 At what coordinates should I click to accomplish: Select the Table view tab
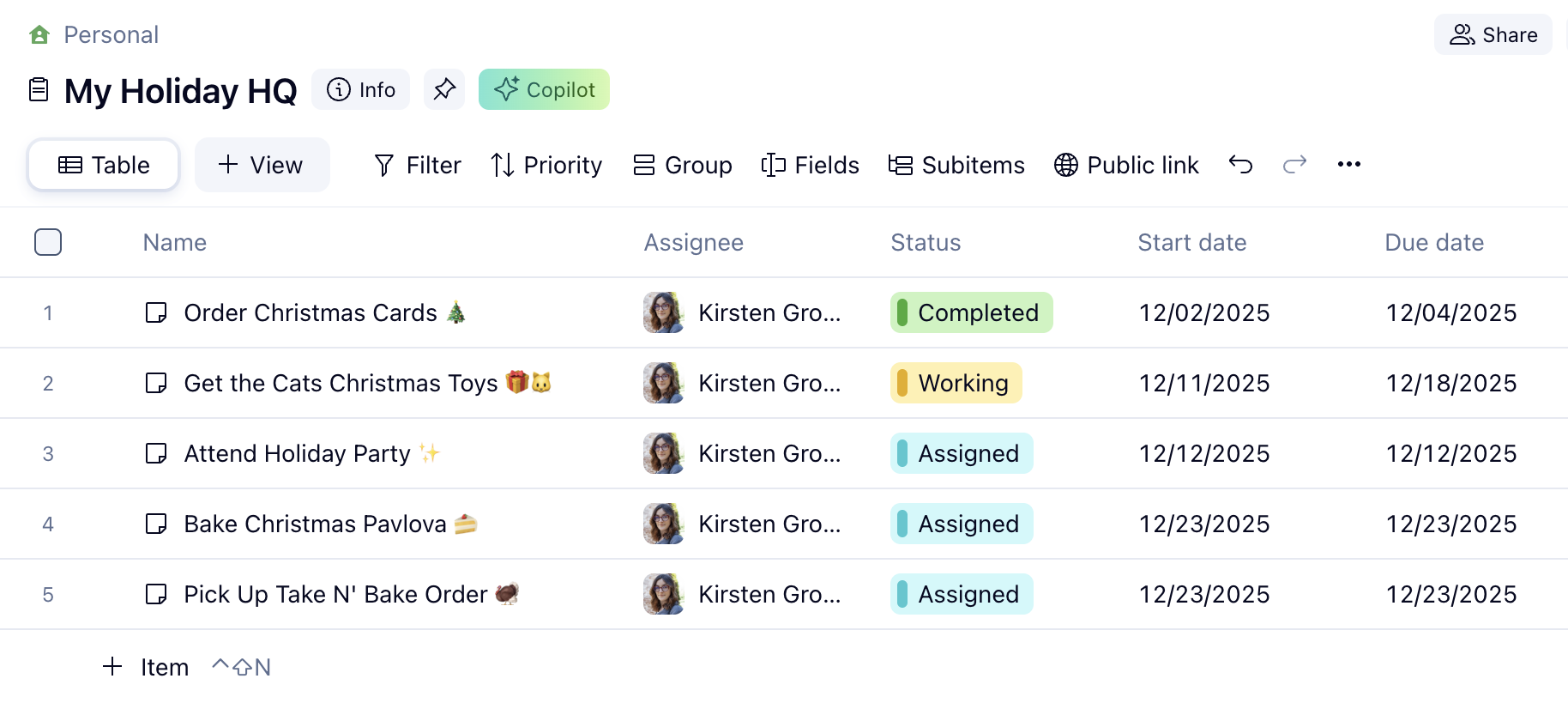104,165
